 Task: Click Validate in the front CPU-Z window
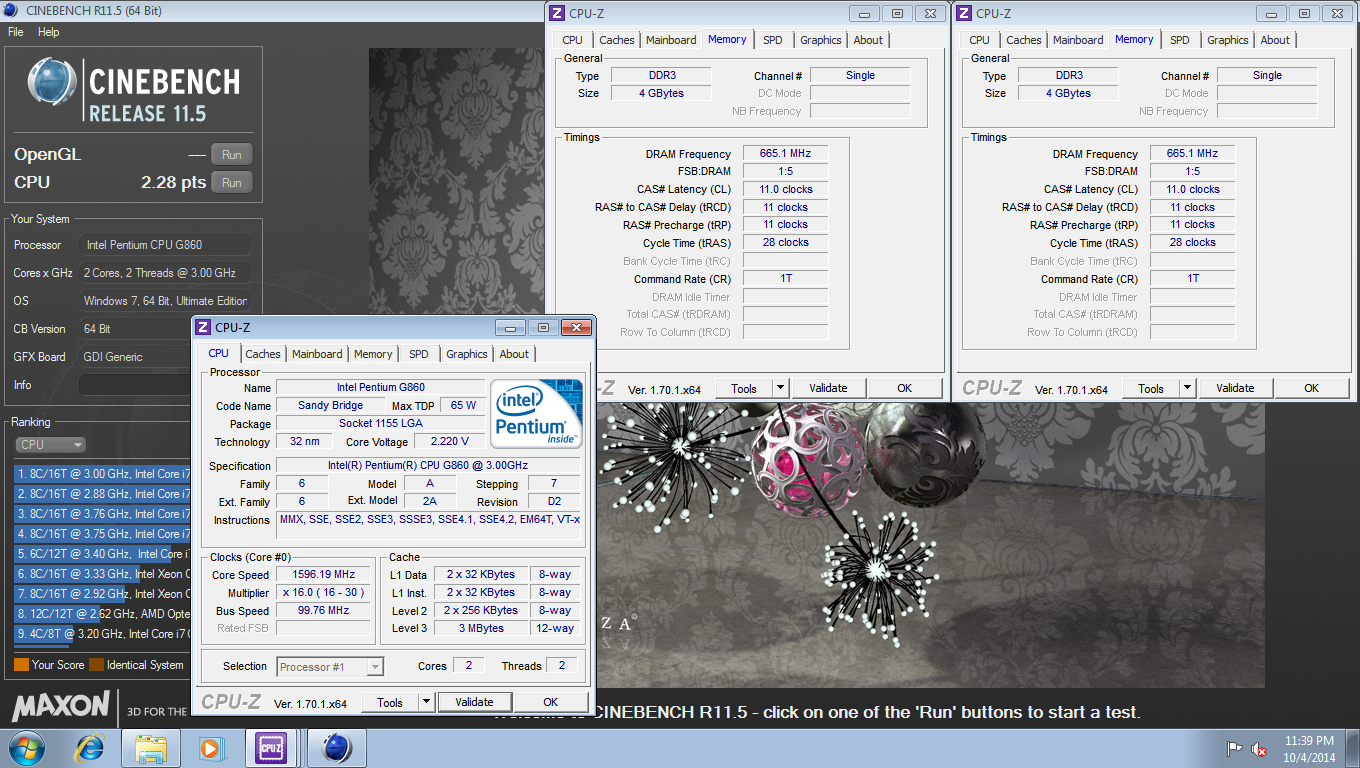click(475, 702)
